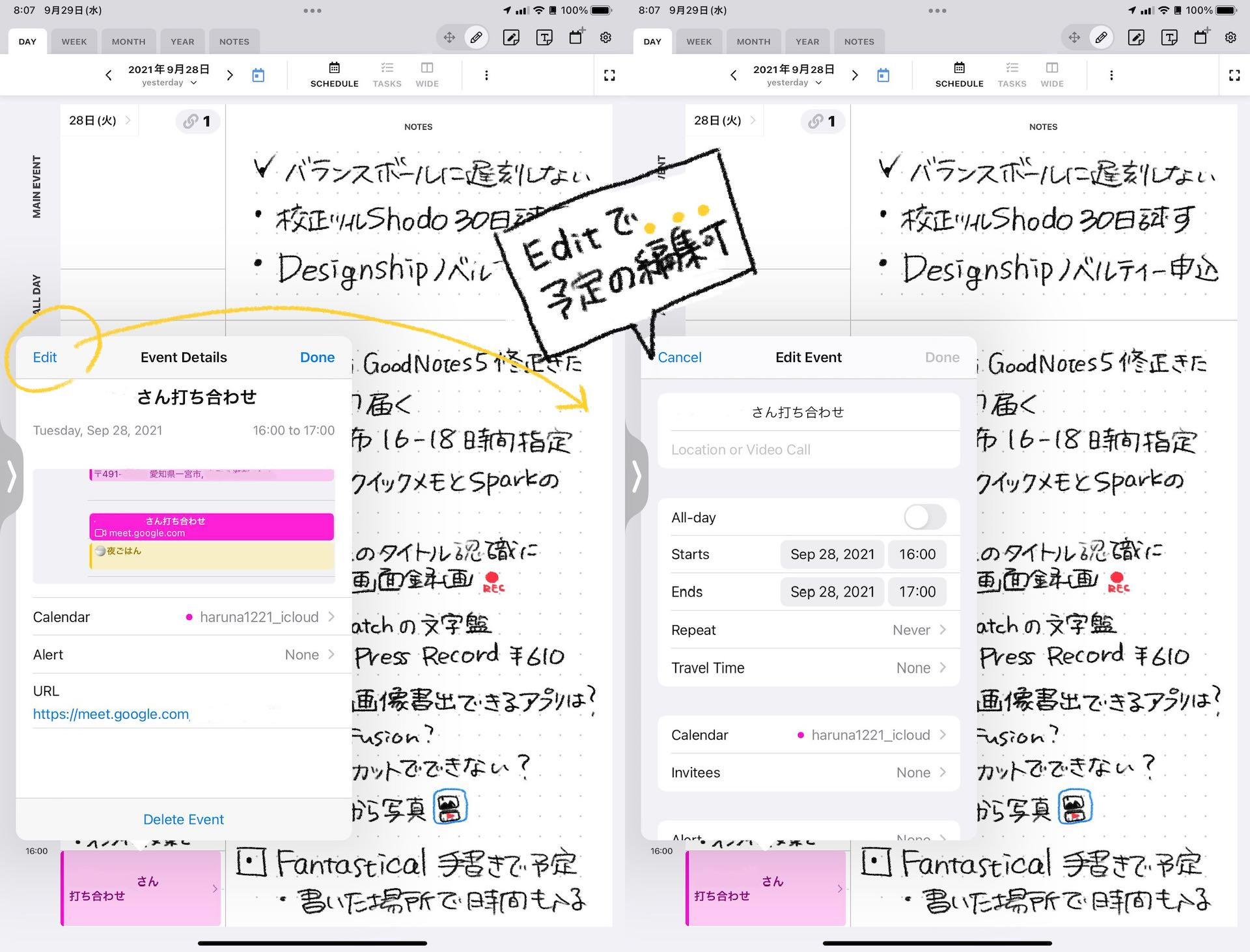Screen dimensions: 1250x952
Task: Select the move tool in left window toolbar
Action: [449, 38]
